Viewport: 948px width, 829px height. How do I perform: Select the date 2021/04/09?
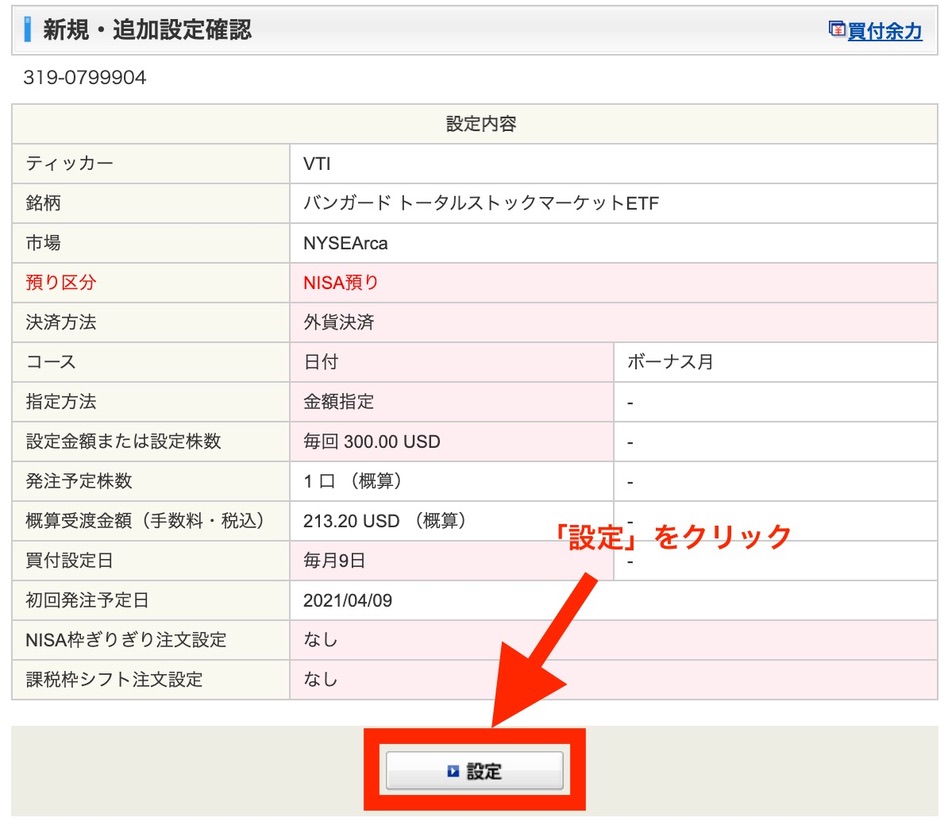tap(348, 600)
